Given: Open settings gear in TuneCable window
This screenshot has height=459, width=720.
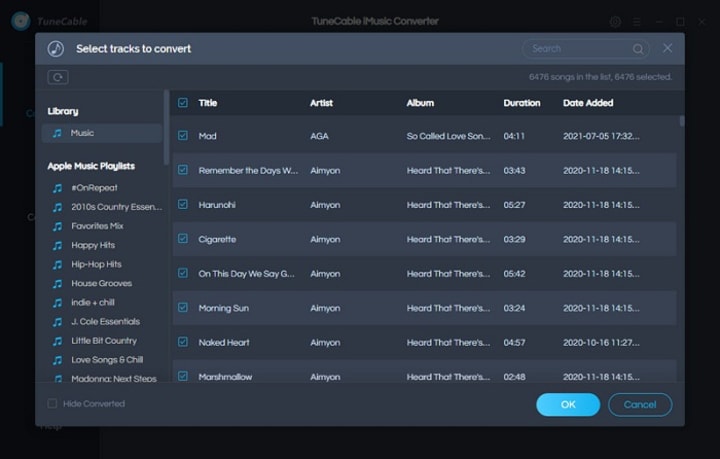Looking at the screenshot, I should pos(615,22).
